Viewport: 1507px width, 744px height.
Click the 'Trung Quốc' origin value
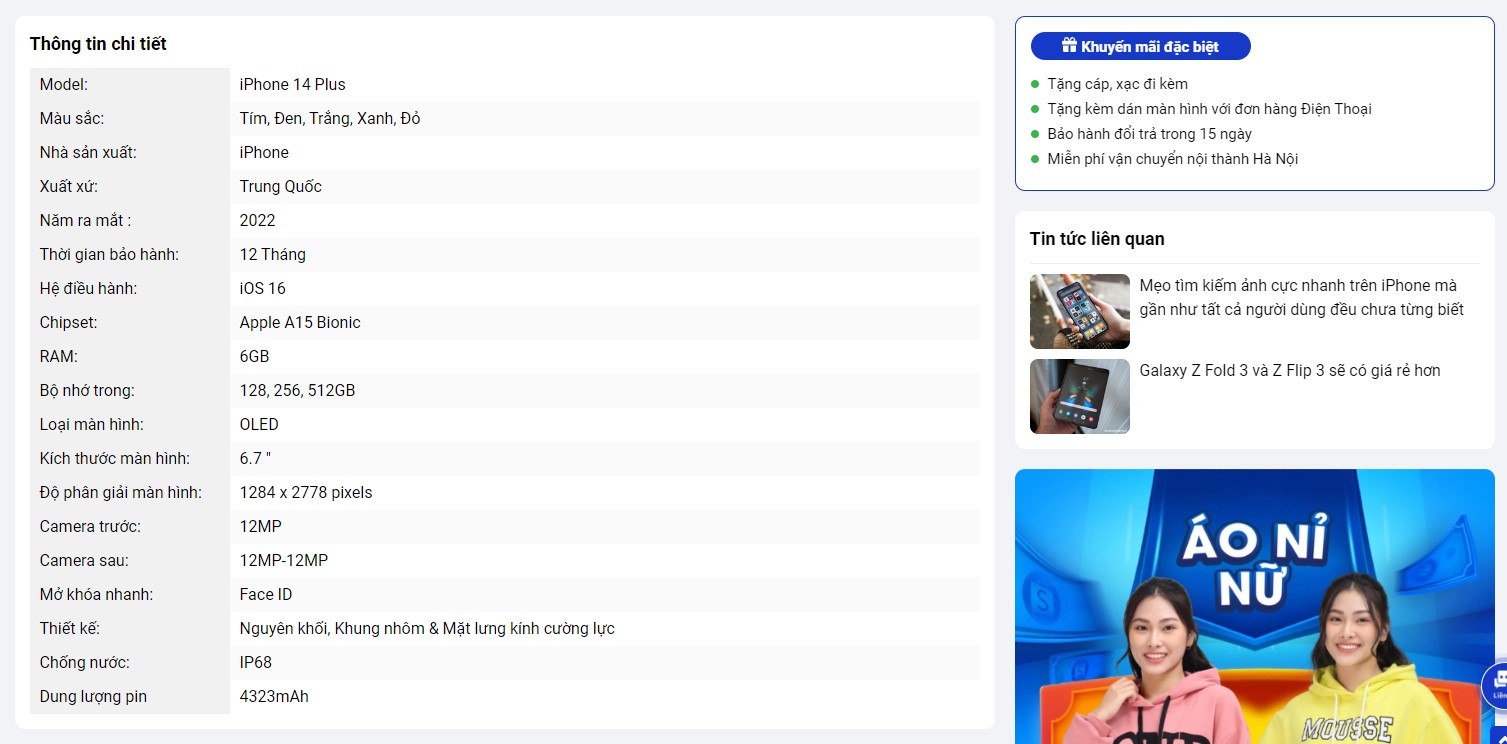click(x=281, y=187)
